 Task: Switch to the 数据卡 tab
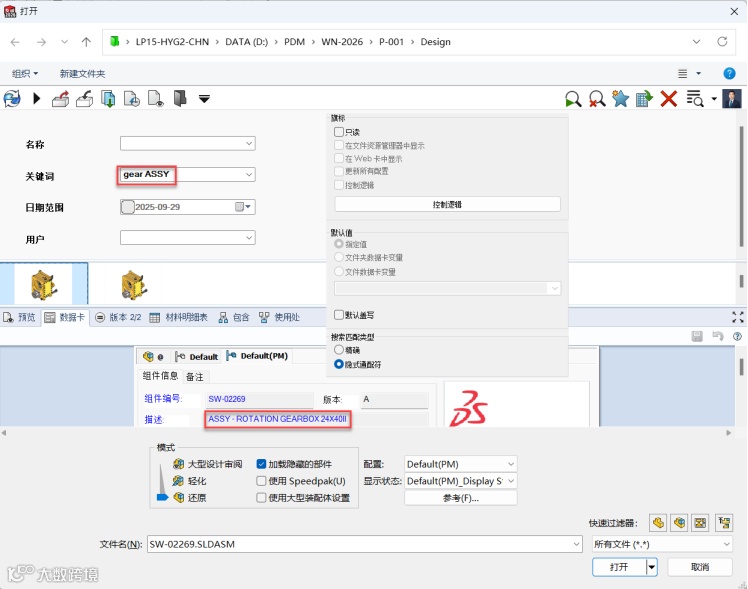(65, 317)
